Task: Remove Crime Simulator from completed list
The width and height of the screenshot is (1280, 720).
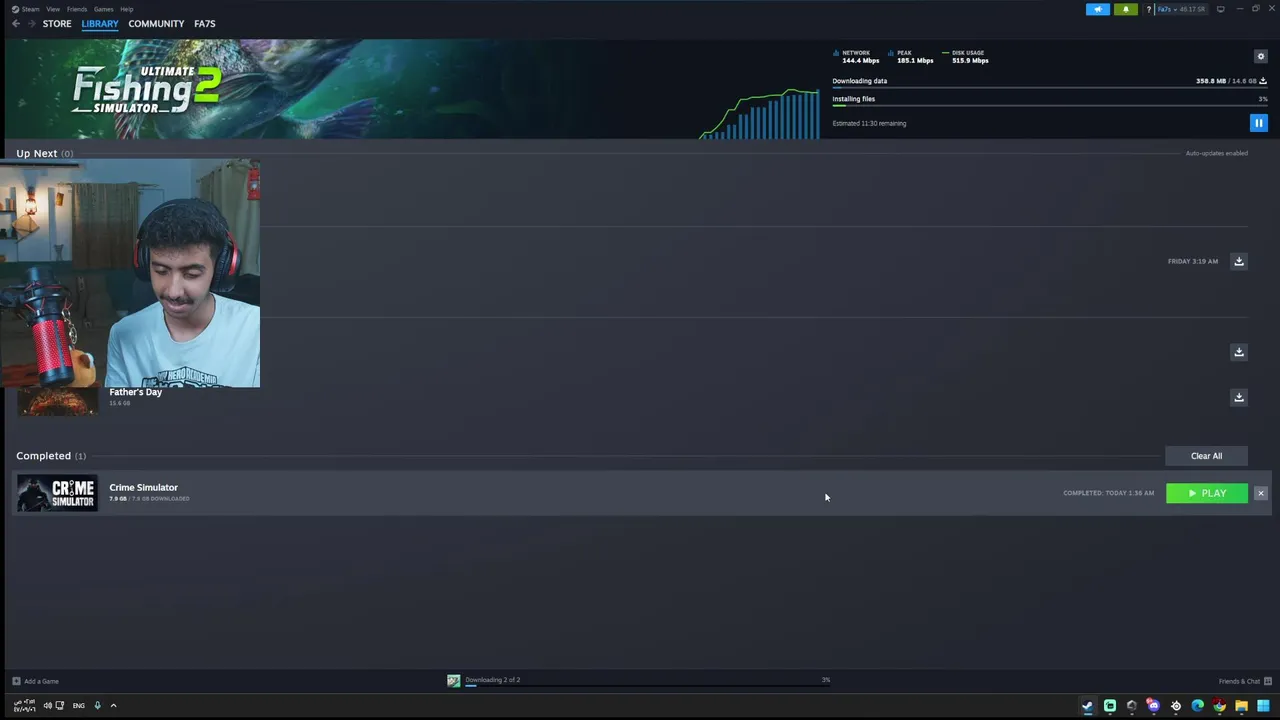Action: (x=1261, y=493)
